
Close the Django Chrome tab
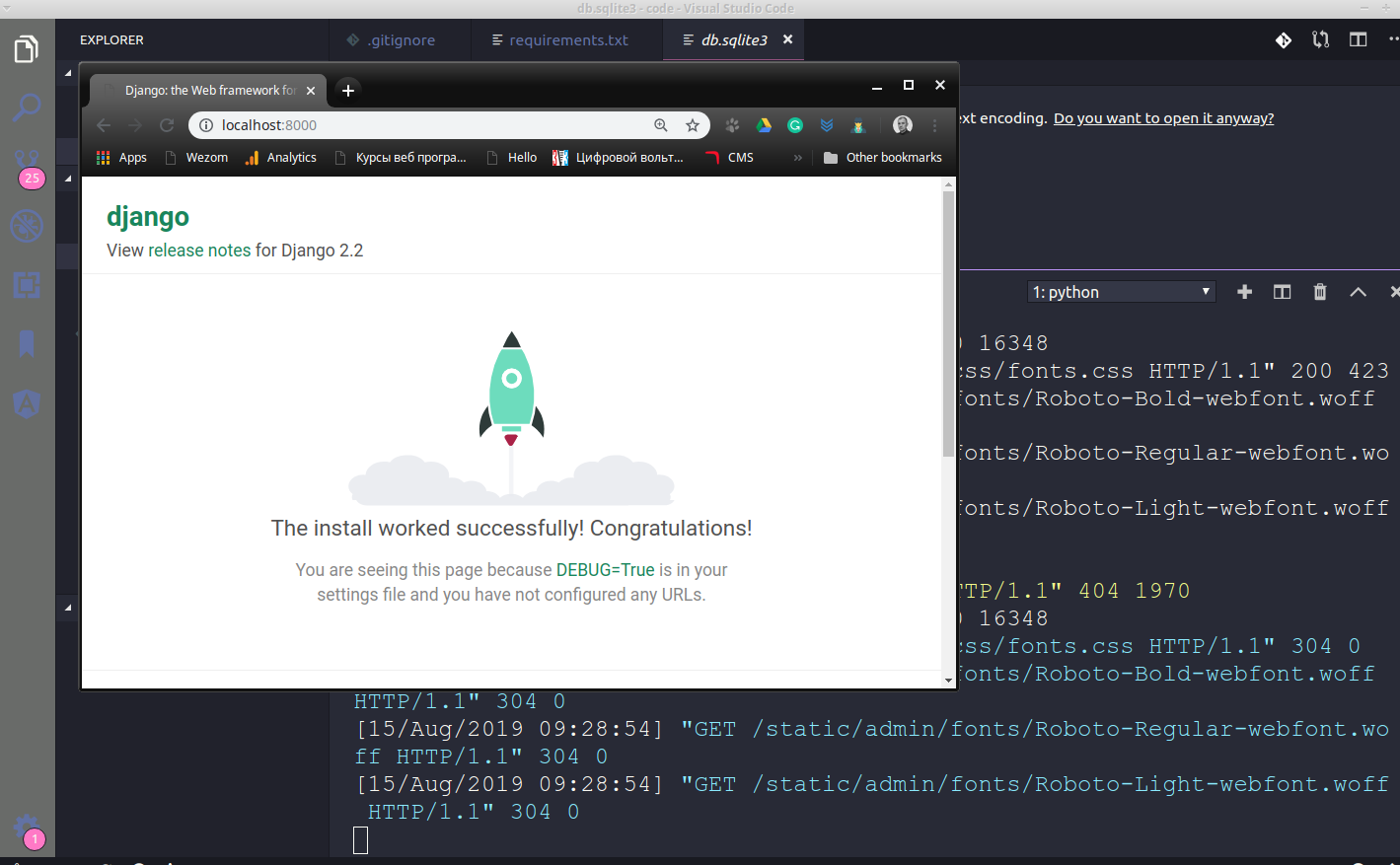coord(311,91)
